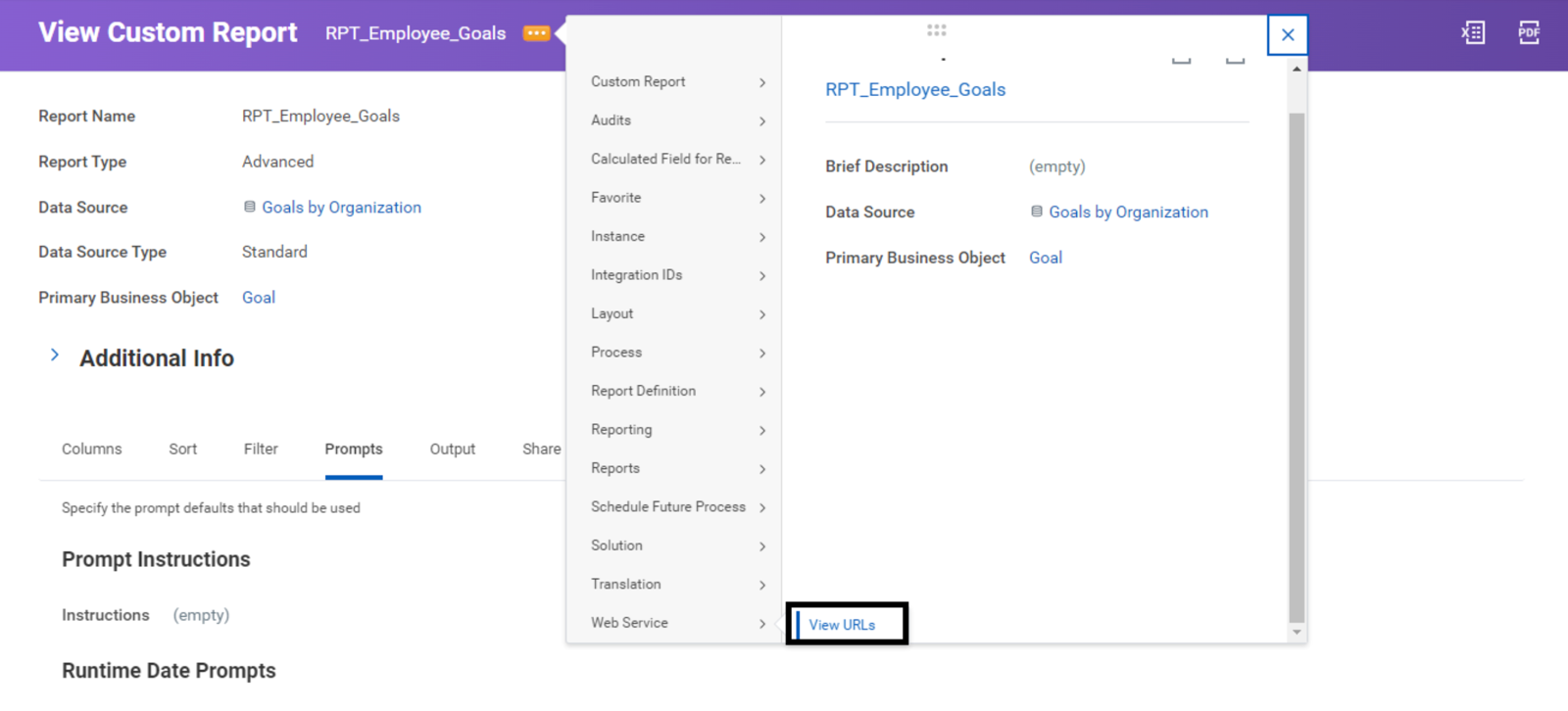Image resolution: width=1568 pixels, height=711 pixels.
Task: Click Runtime Date Prompts heading
Action: point(169,671)
